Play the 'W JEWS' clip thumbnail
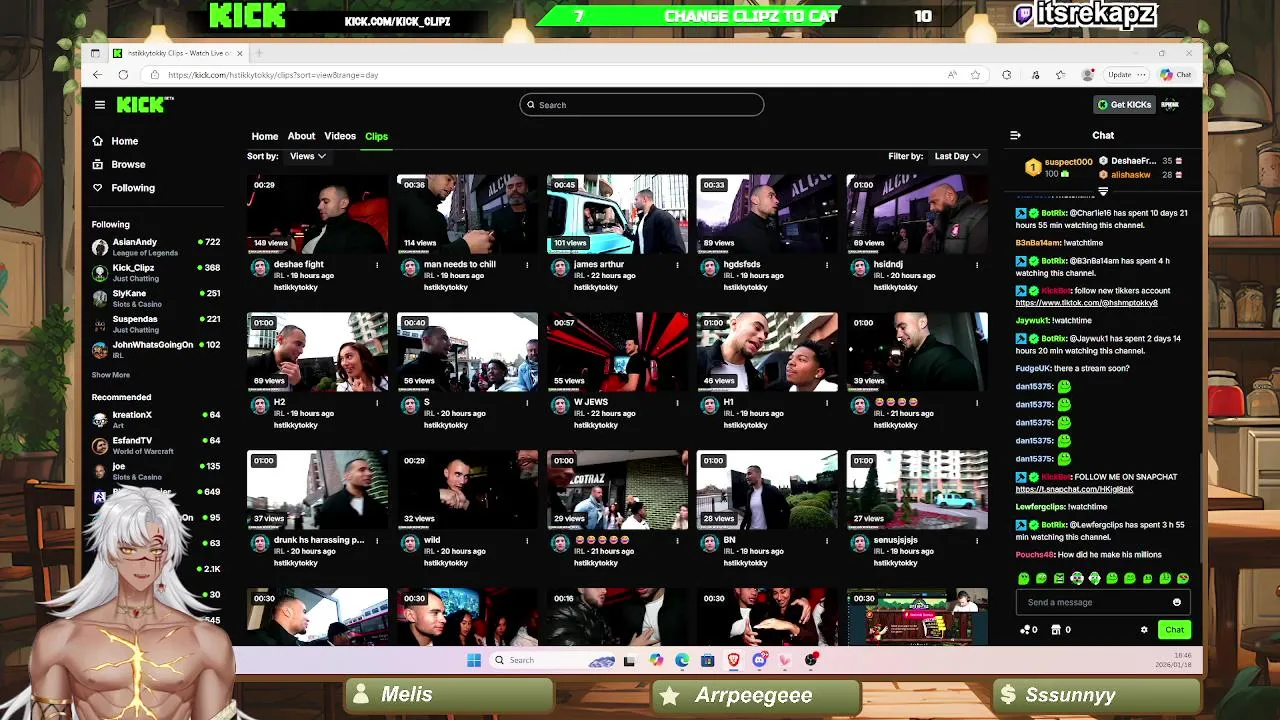The height and width of the screenshot is (720, 1280). pyautogui.click(x=617, y=352)
